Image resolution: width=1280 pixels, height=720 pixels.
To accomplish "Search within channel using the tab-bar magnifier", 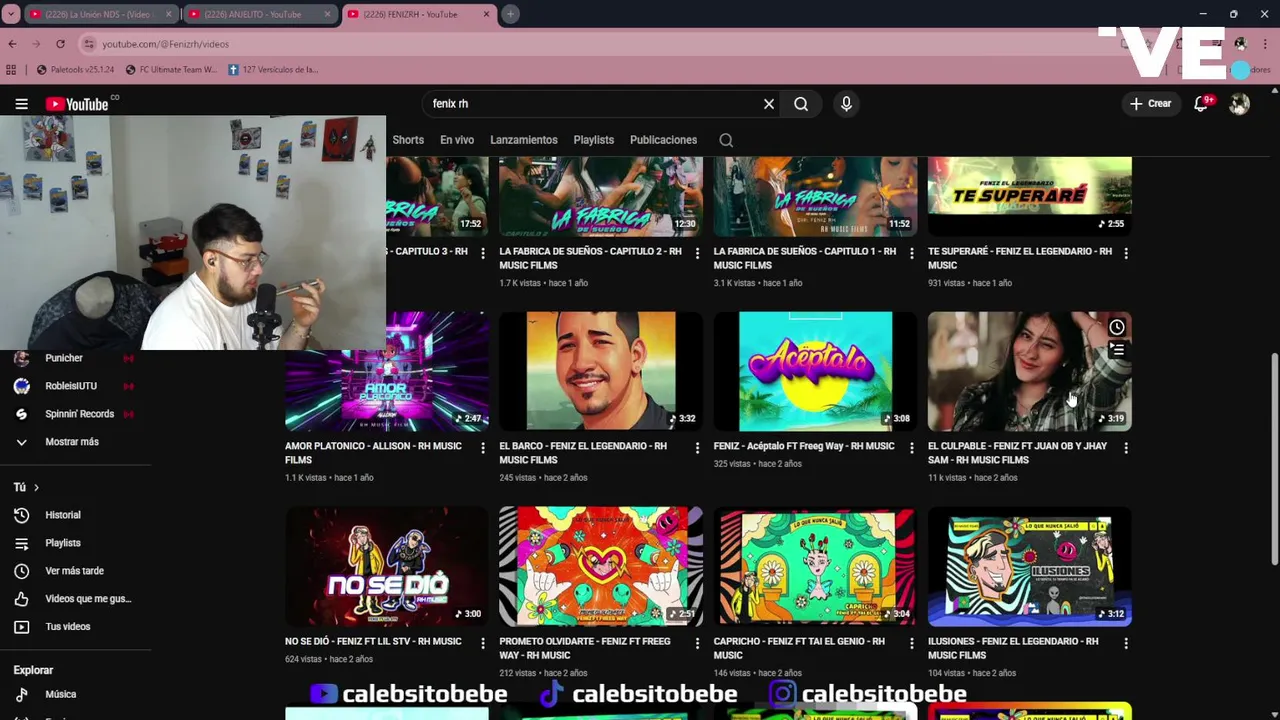I will coord(726,140).
